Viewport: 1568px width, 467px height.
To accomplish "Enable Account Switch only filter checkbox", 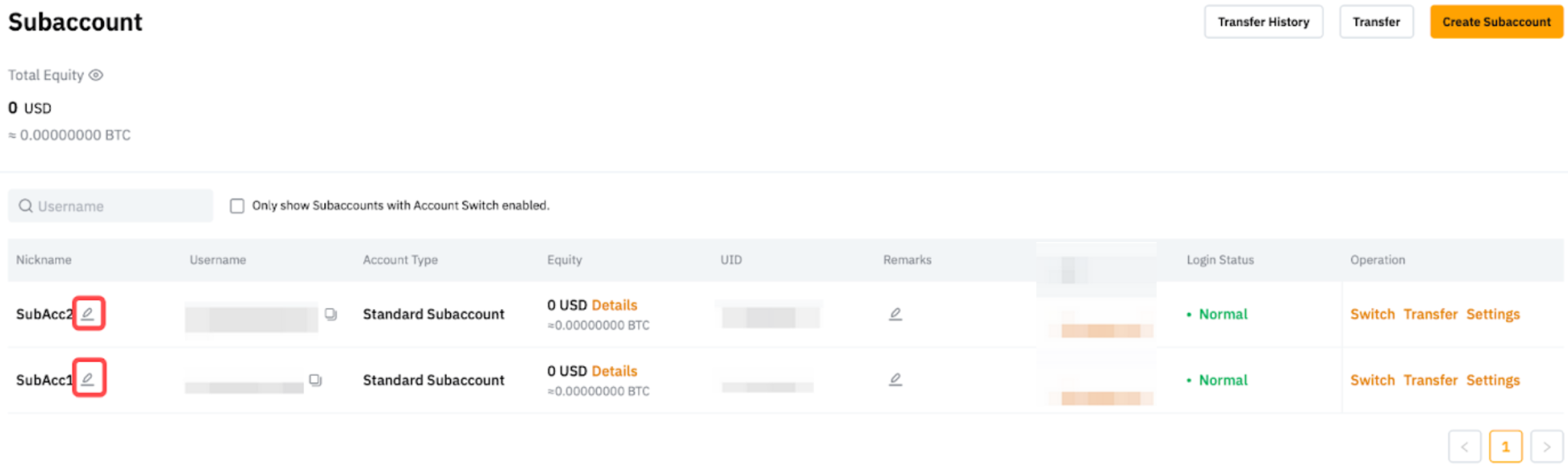I will 237,206.
